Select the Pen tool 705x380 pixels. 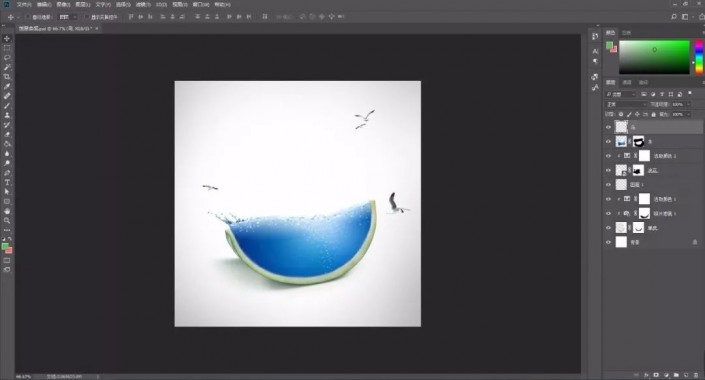pos(7,173)
